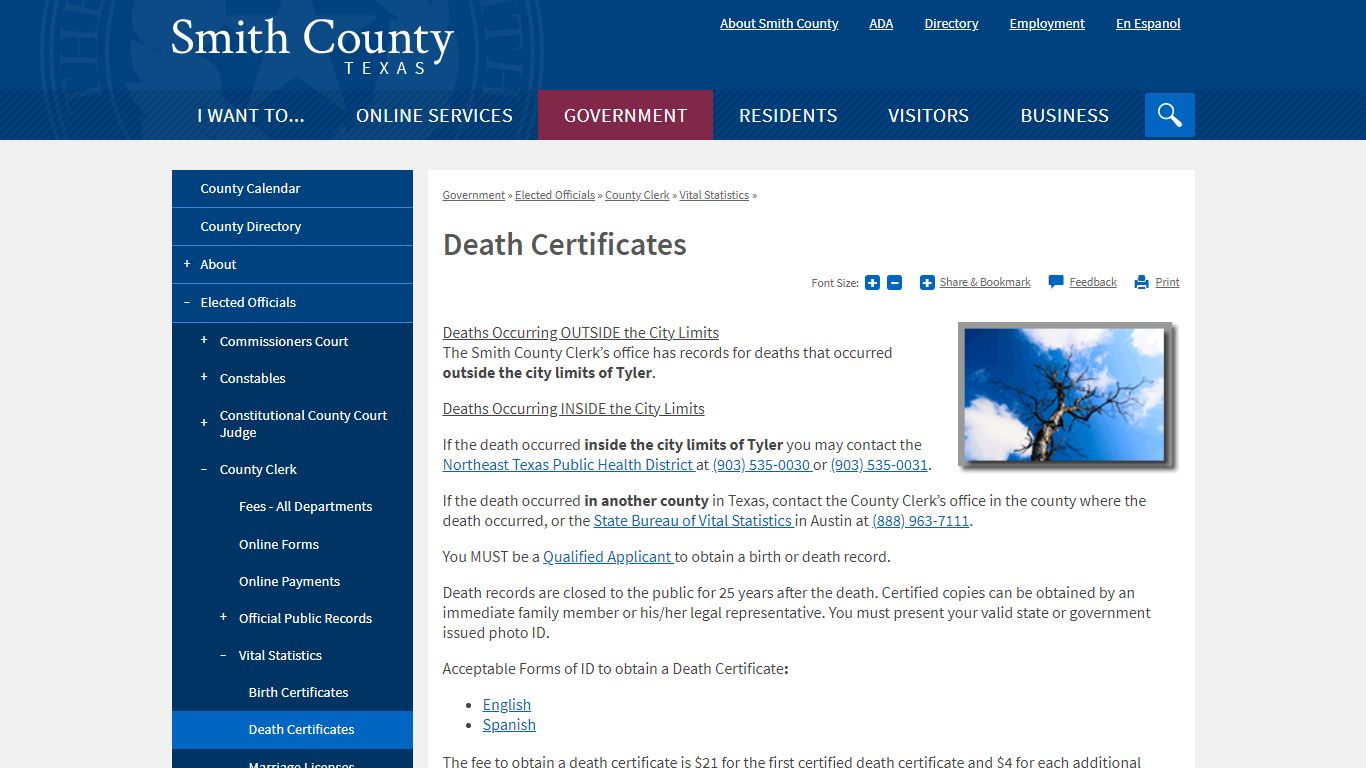Click the Share & Bookmark plus icon

pyautogui.click(x=927, y=283)
